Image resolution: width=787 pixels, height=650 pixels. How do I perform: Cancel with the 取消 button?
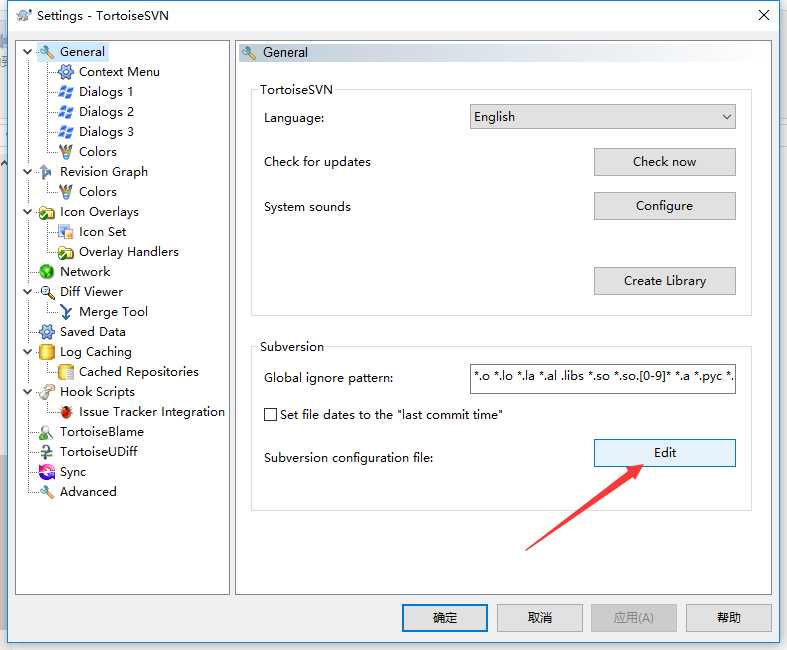(540, 617)
